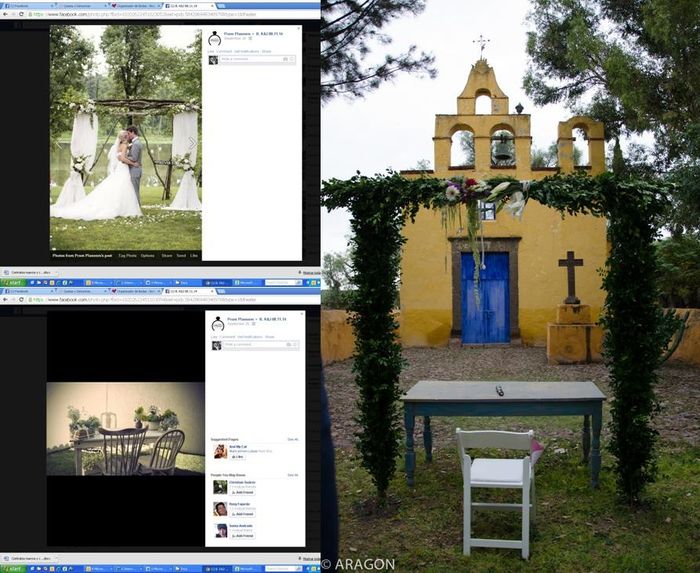Click camera icon in upper comment box
This screenshot has width=700, height=573.
[285, 59]
